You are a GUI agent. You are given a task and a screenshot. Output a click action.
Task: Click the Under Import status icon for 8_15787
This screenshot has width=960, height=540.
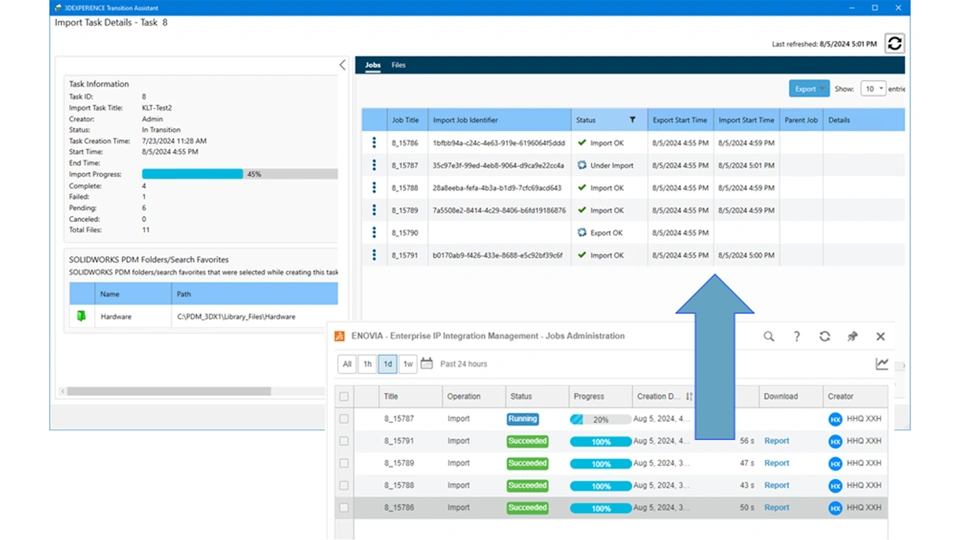tap(582, 165)
